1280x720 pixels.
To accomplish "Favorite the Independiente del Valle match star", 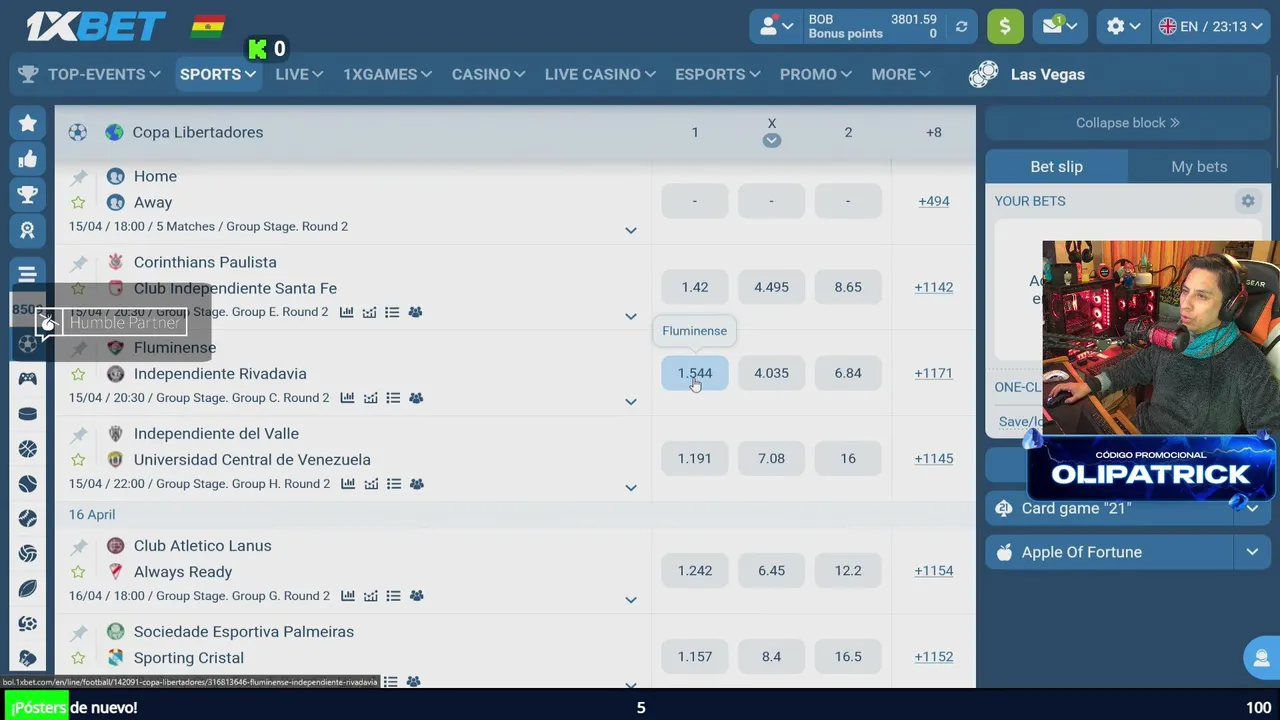I will pos(78,460).
